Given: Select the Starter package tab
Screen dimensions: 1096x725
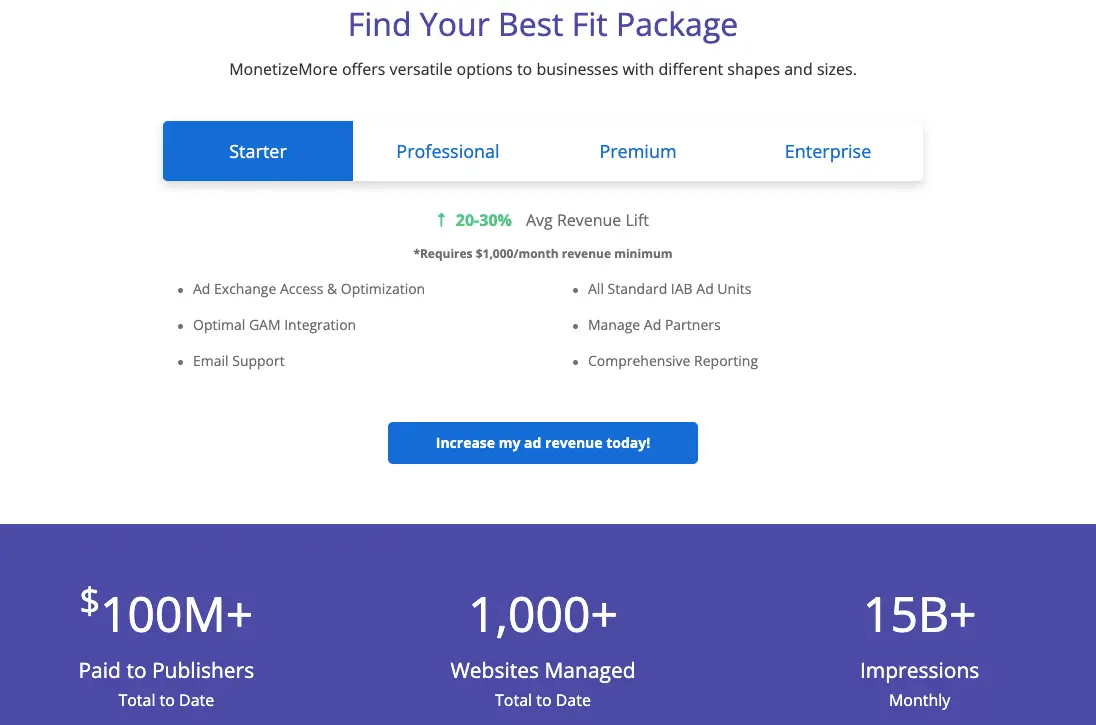Looking at the screenshot, I should [258, 152].
